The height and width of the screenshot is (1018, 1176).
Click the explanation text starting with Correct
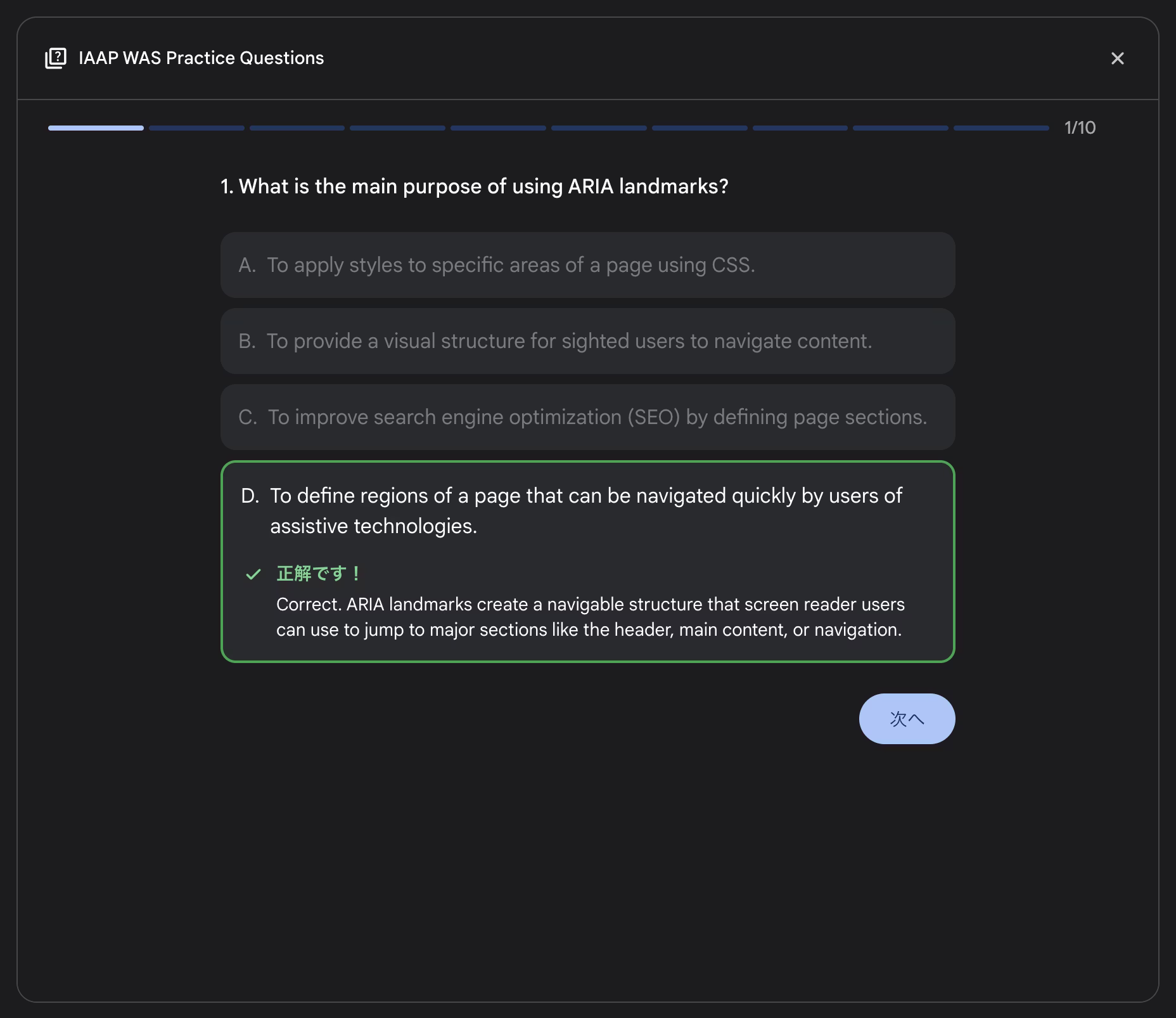click(590, 617)
